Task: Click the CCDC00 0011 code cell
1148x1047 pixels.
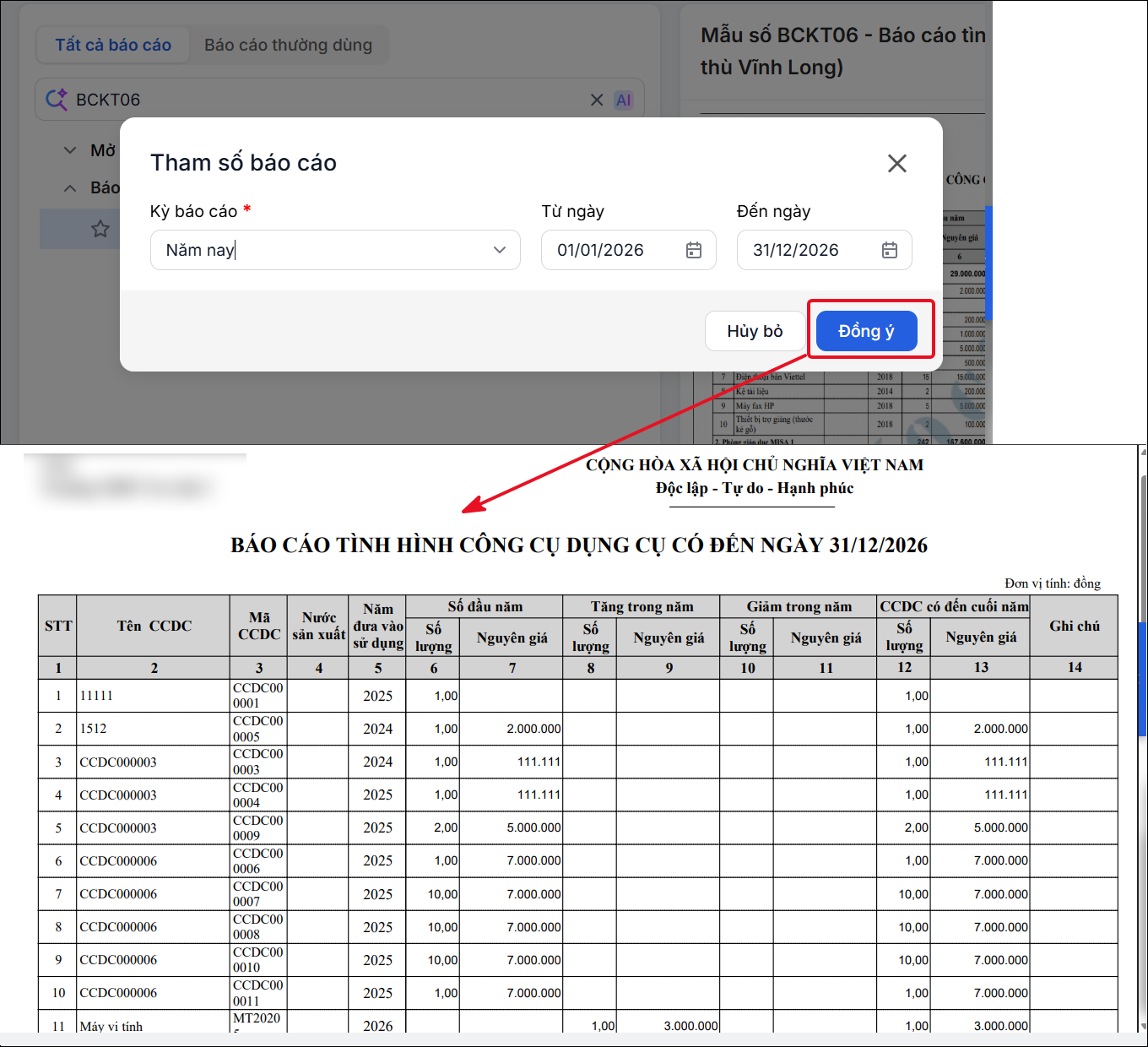Action: point(258,993)
